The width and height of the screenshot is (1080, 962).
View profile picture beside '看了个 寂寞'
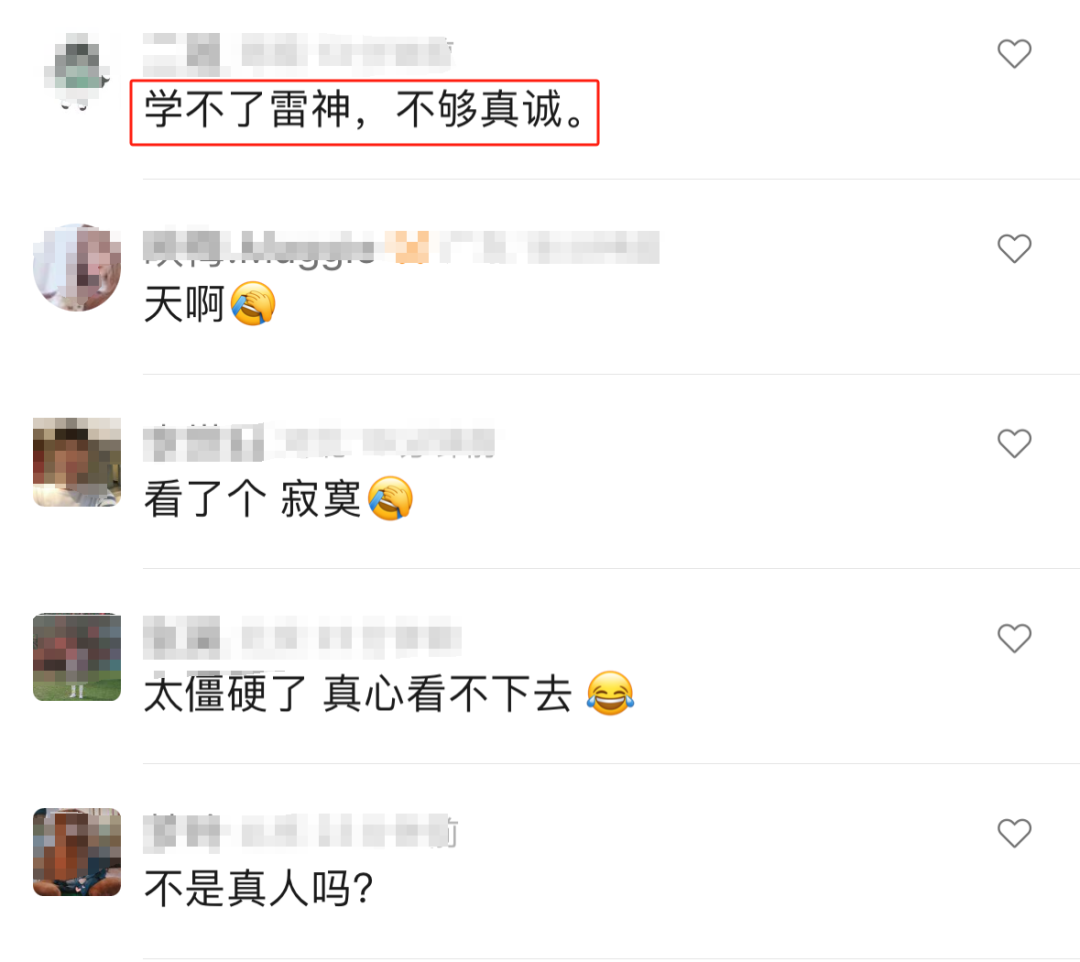pyautogui.click(x=77, y=462)
